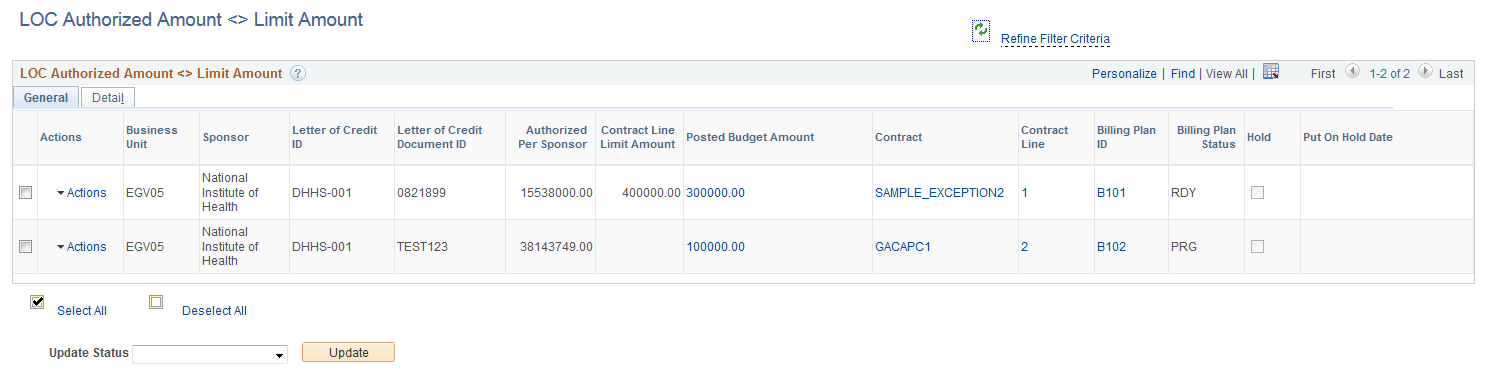
Task: Open the grid help question-mark icon
Action: [x=297, y=73]
